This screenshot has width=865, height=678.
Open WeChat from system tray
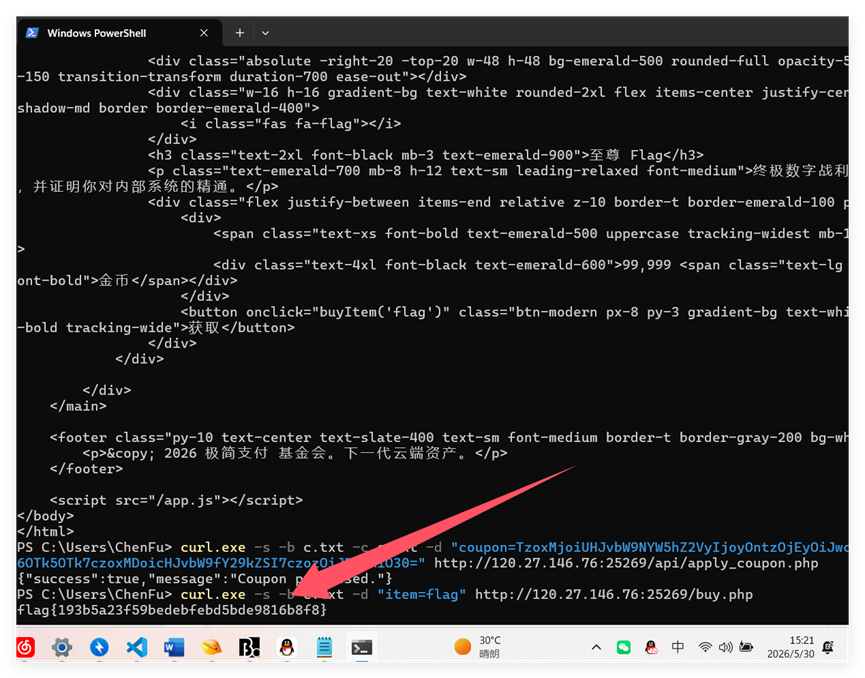(x=623, y=647)
